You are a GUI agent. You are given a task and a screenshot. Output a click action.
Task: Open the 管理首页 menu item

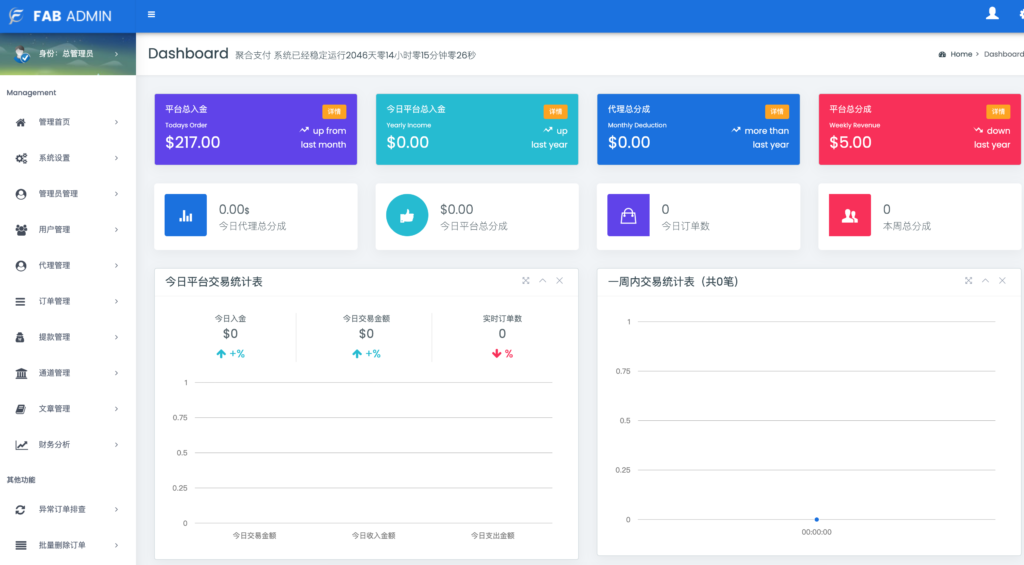[68, 122]
